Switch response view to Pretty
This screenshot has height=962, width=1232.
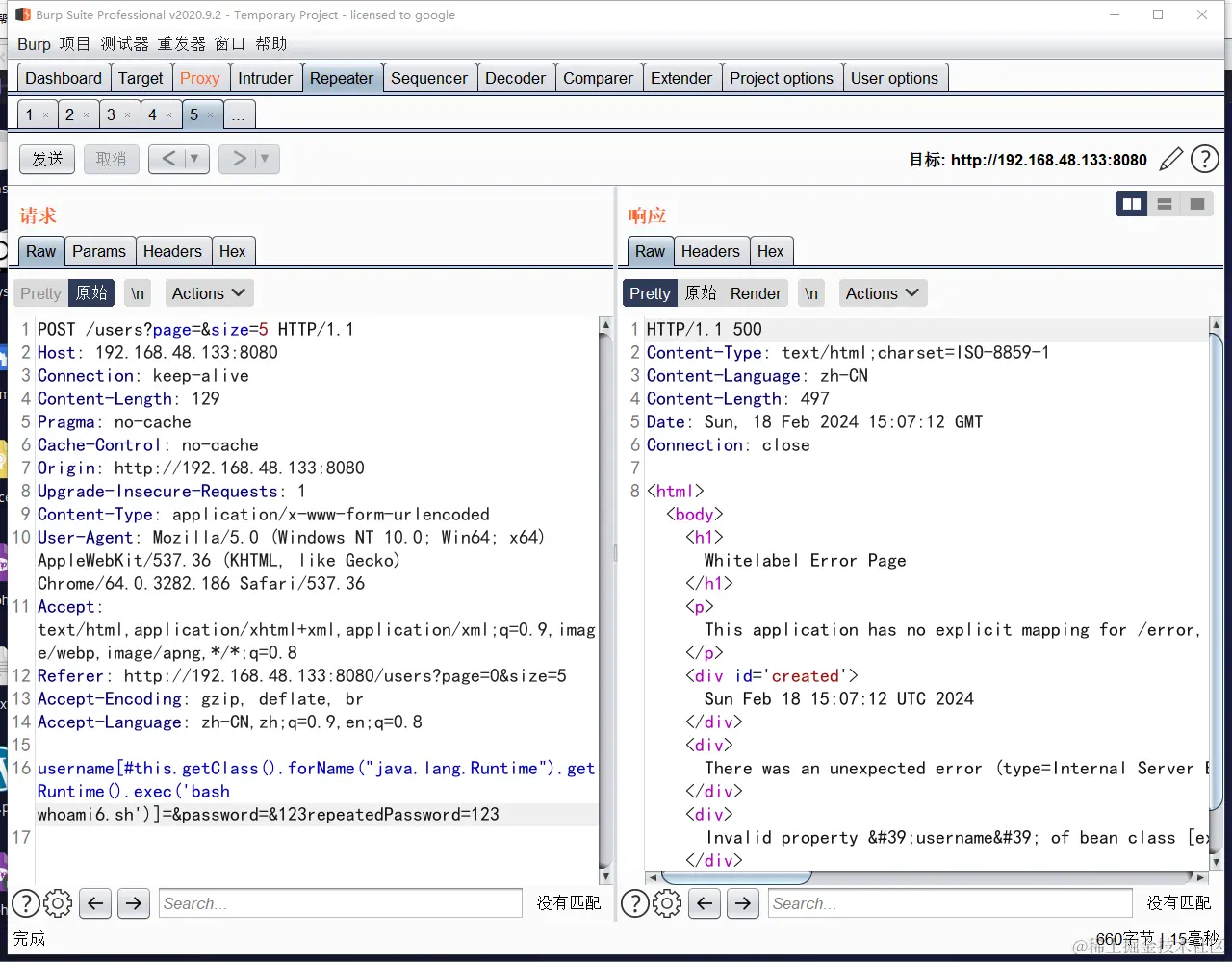click(650, 293)
